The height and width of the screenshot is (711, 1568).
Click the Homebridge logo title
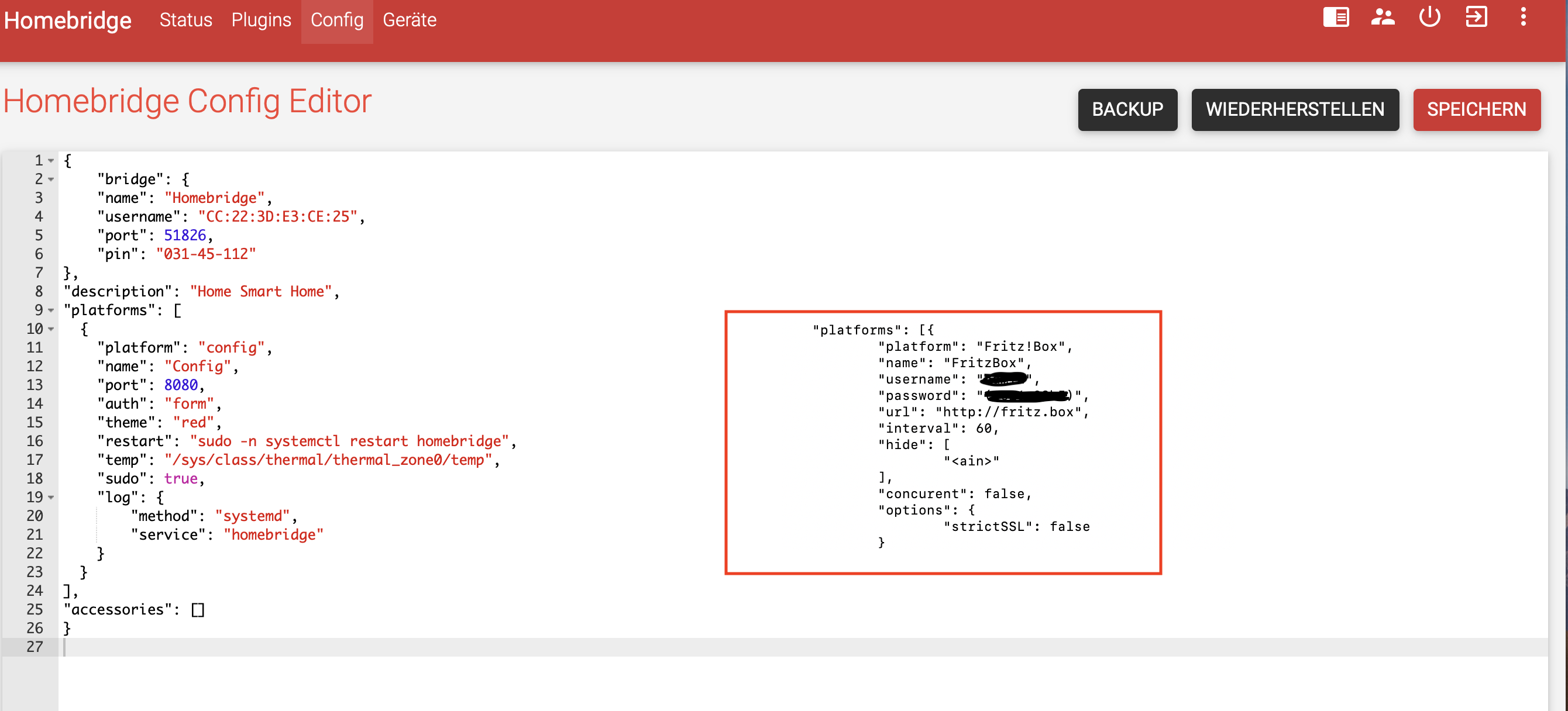[67, 20]
